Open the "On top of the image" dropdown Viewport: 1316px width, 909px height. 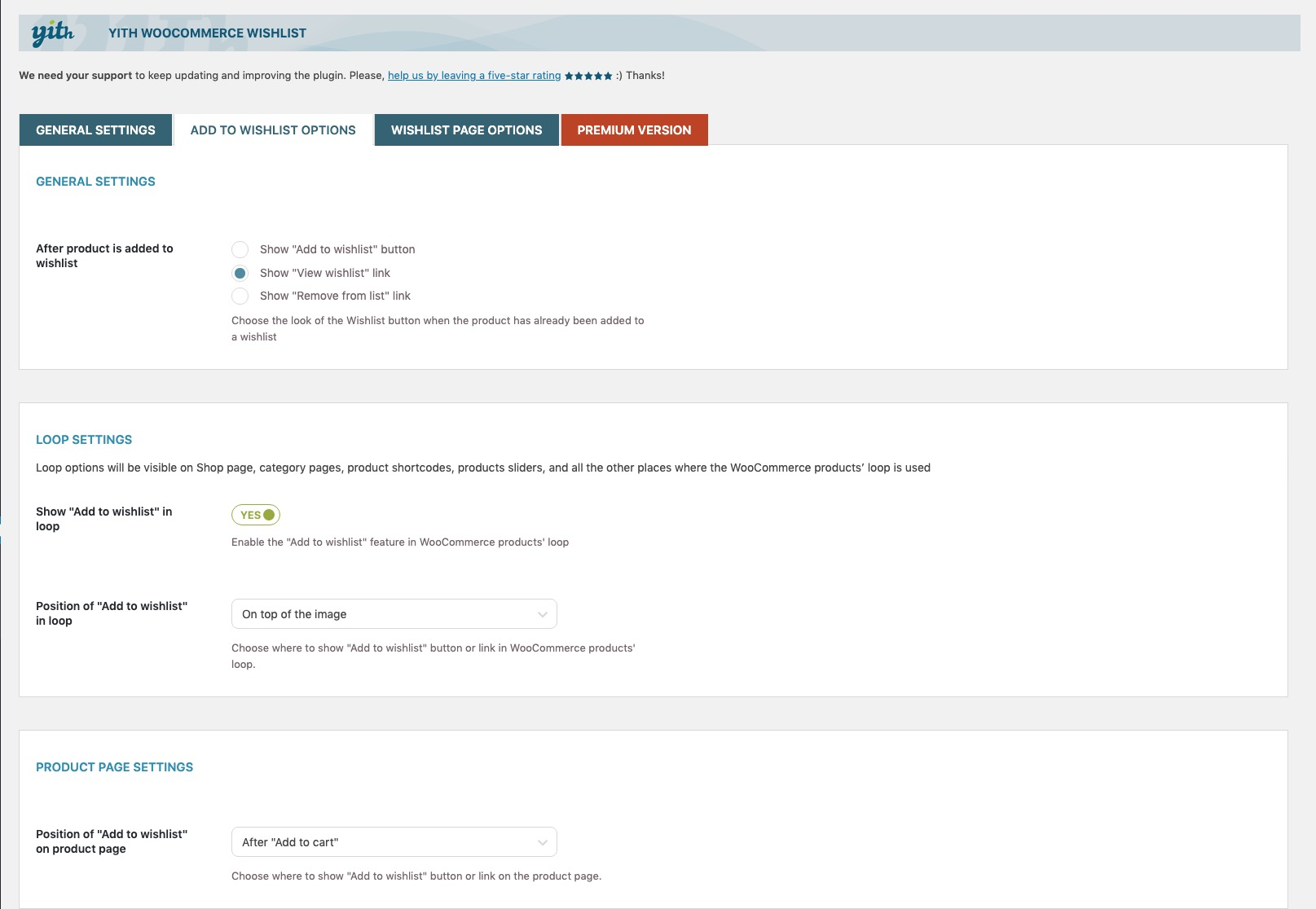pos(394,614)
